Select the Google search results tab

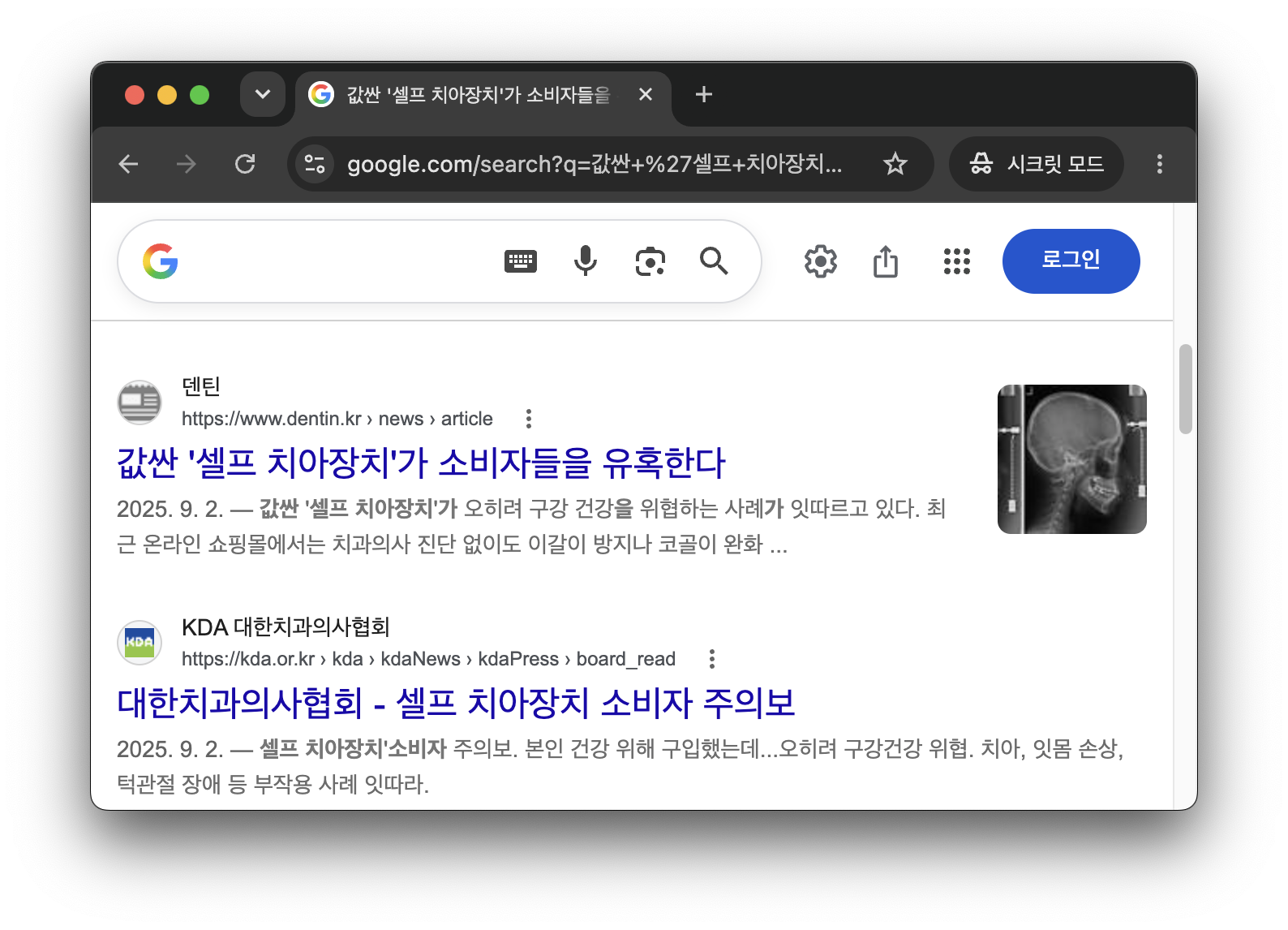pyautogui.click(x=483, y=95)
